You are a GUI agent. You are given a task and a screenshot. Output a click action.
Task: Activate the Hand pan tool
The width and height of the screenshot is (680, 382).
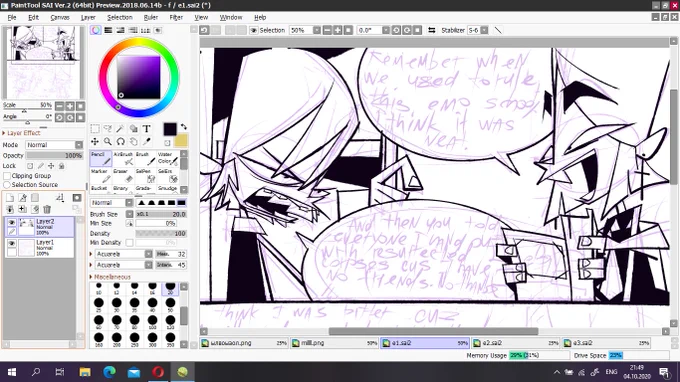pyautogui.click(x=134, y=141)
